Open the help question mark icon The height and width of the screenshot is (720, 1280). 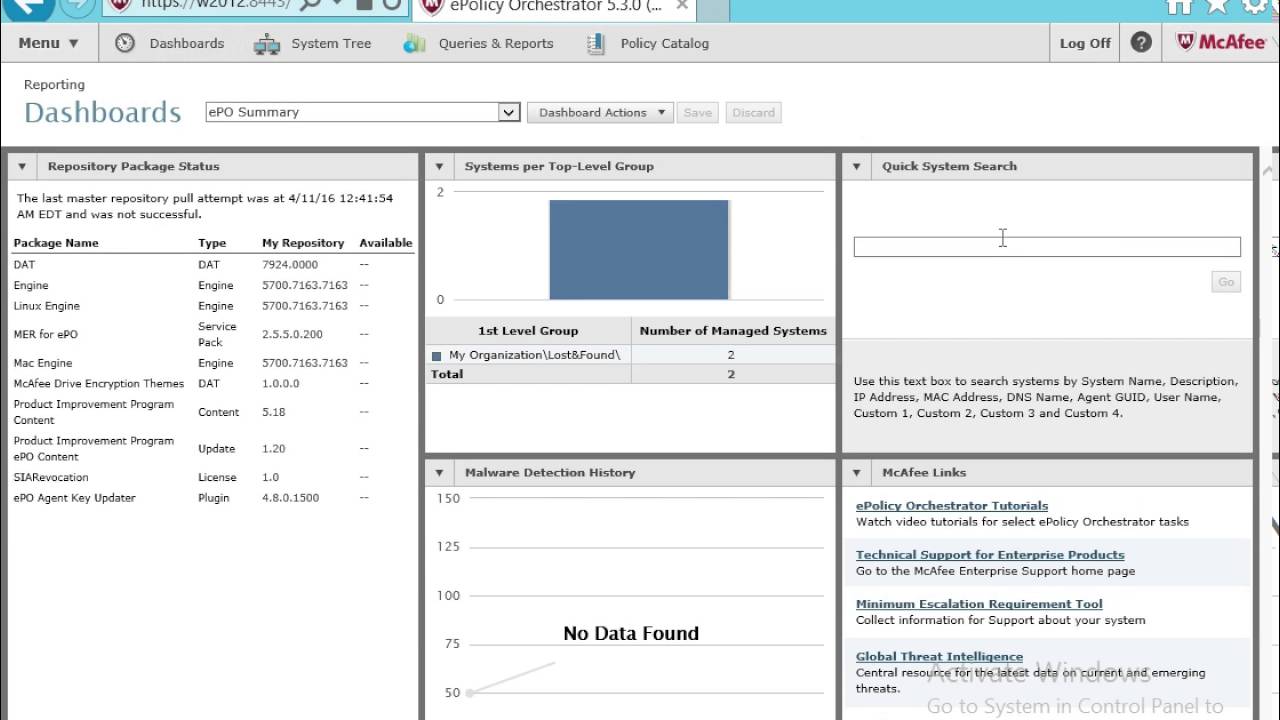1141,43
